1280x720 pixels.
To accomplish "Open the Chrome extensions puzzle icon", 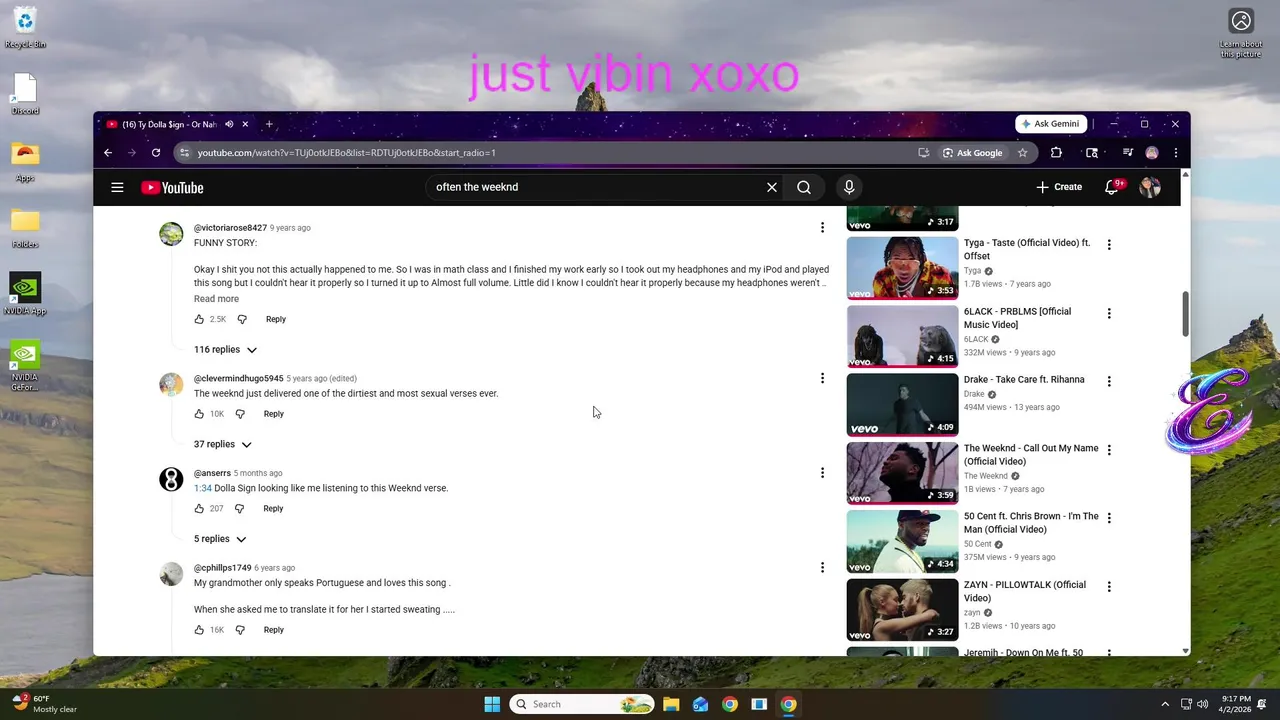I will (x=1056, y=153).
